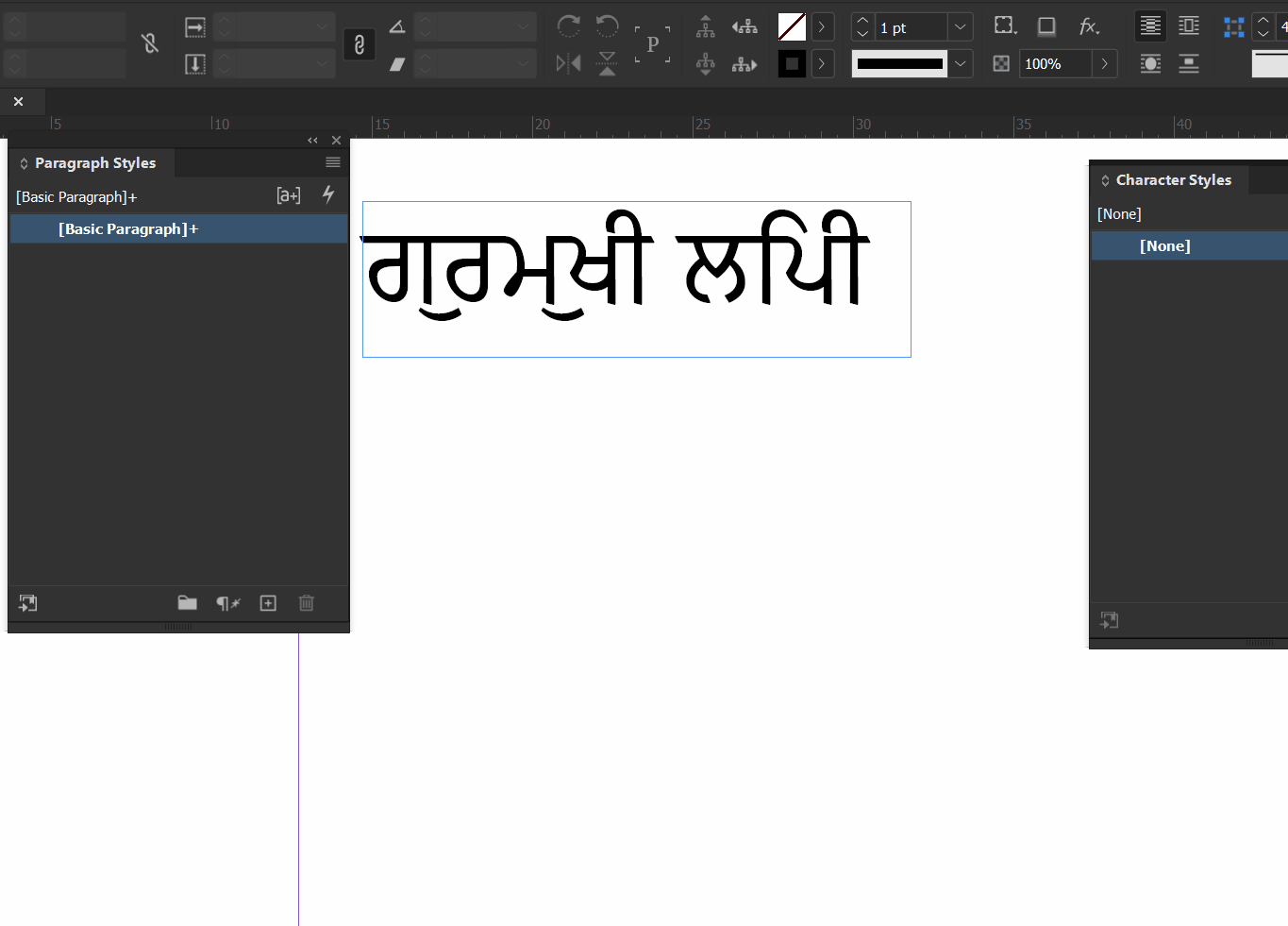Select the [Basic Paragraph]+ style
This screenshot has width=1288, height=926.
coord(128,228)
